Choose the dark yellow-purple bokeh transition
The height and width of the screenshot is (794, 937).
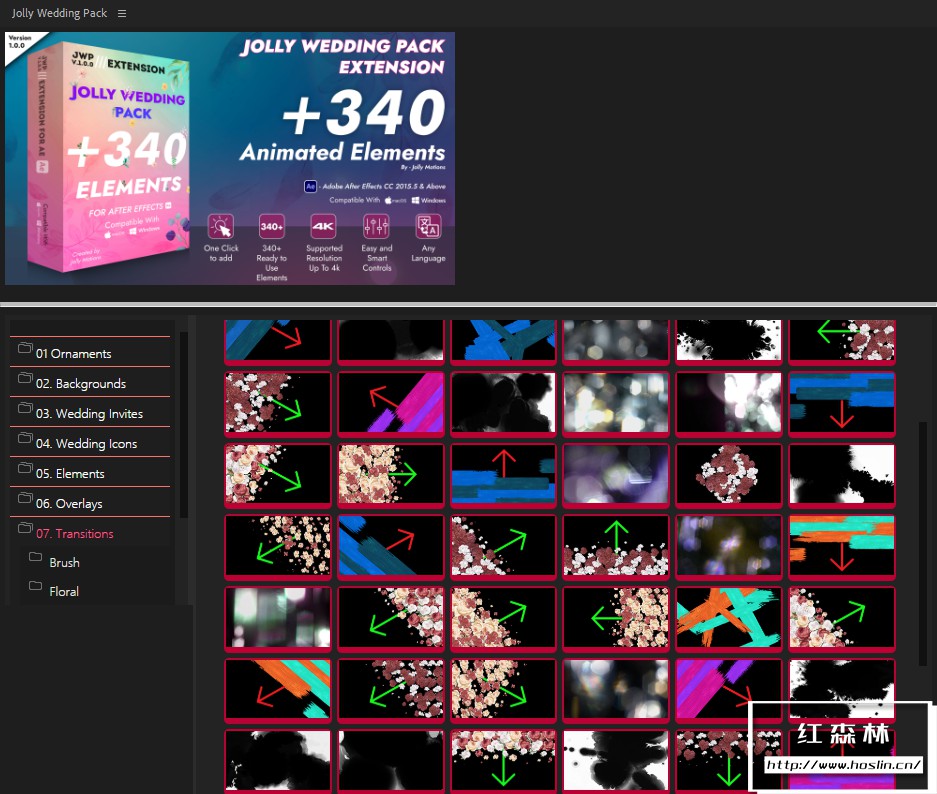728,547
